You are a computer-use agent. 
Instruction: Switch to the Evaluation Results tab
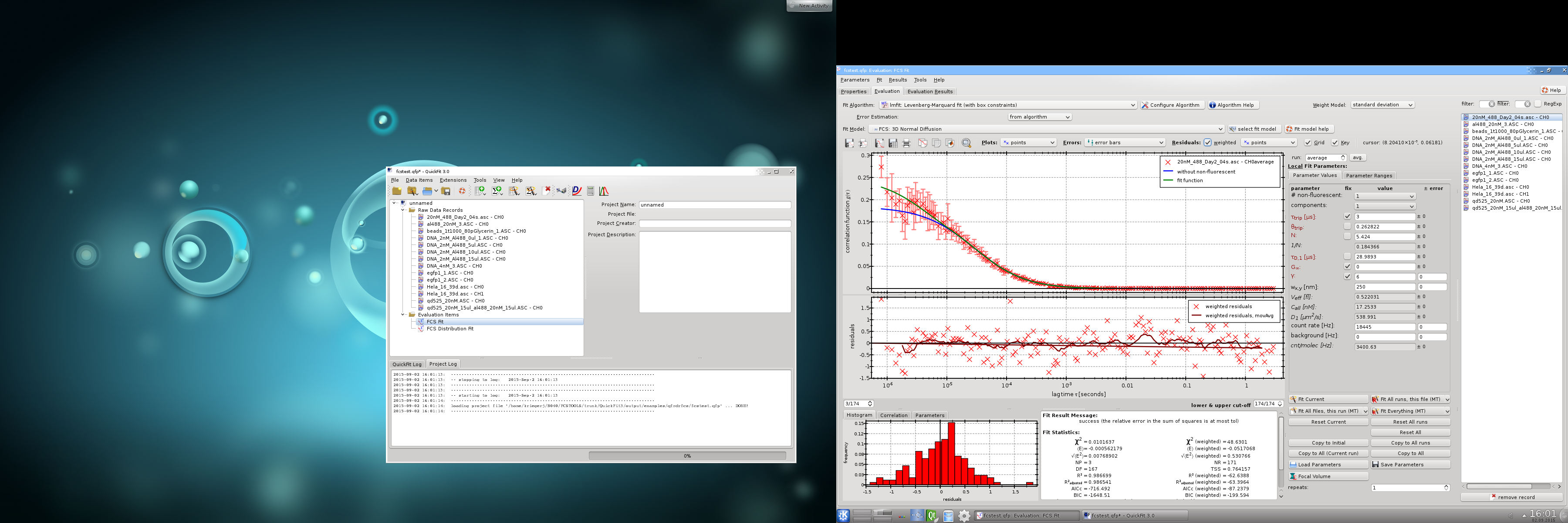click(929, 92)
